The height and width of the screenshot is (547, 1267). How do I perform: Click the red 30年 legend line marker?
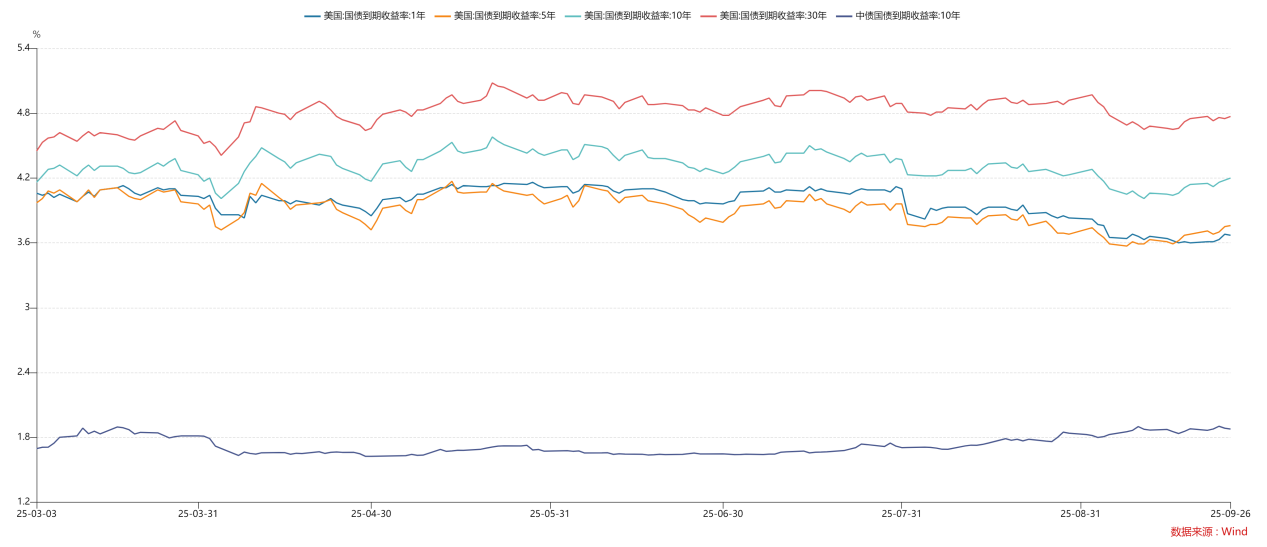(708, 16)
